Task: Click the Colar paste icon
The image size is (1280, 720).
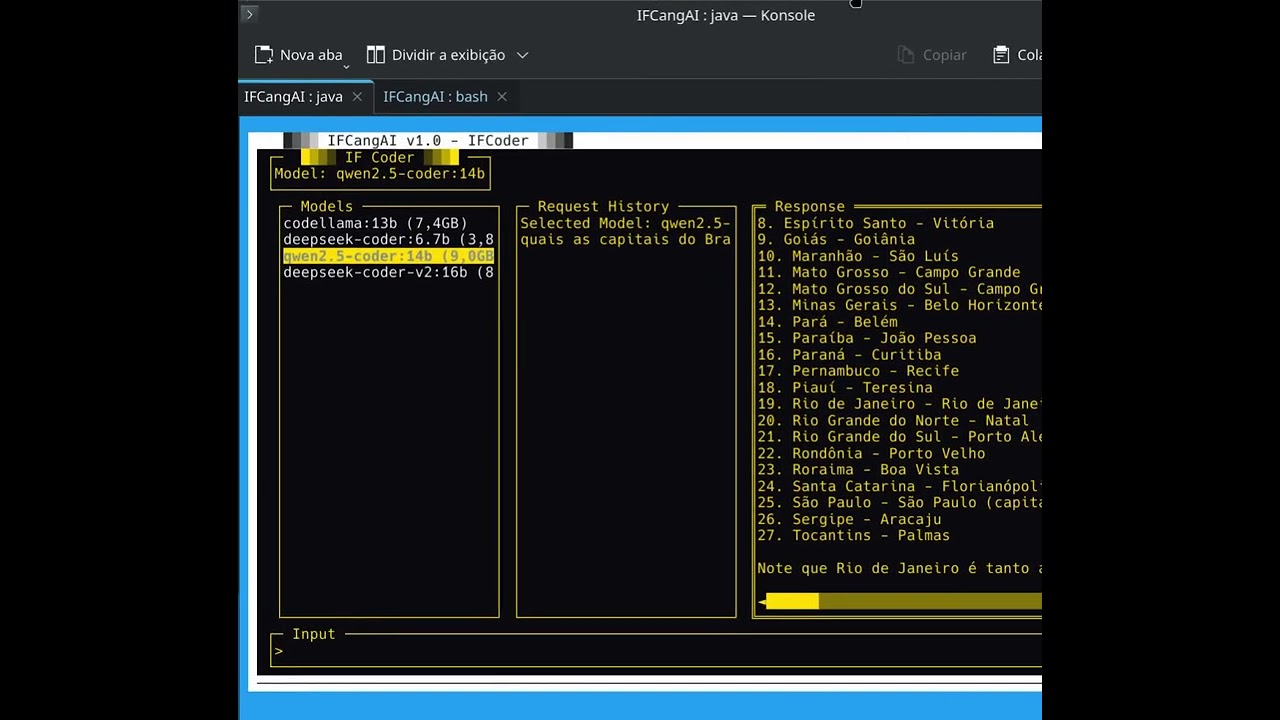Action: (x=1001, y=55)
